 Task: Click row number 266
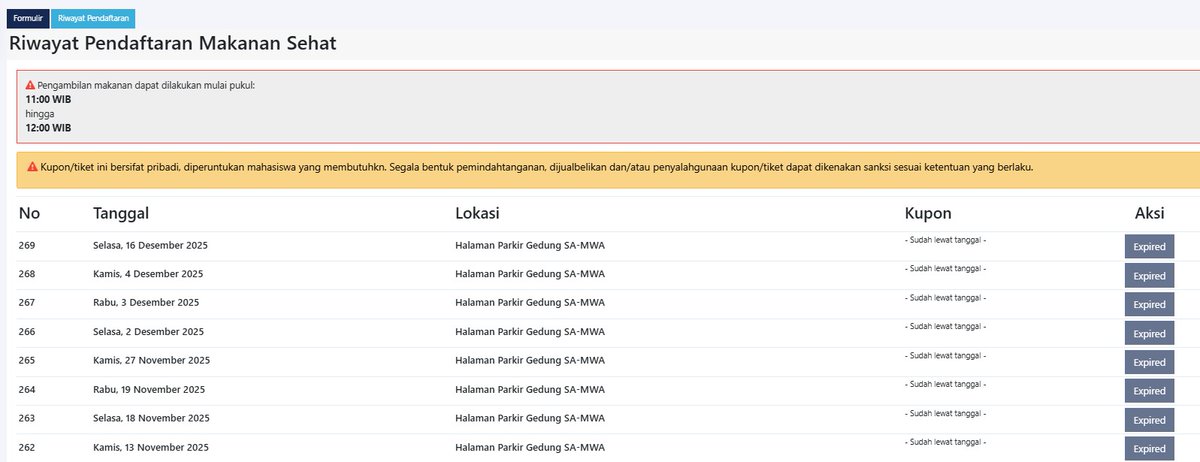[x=27, y=332]
